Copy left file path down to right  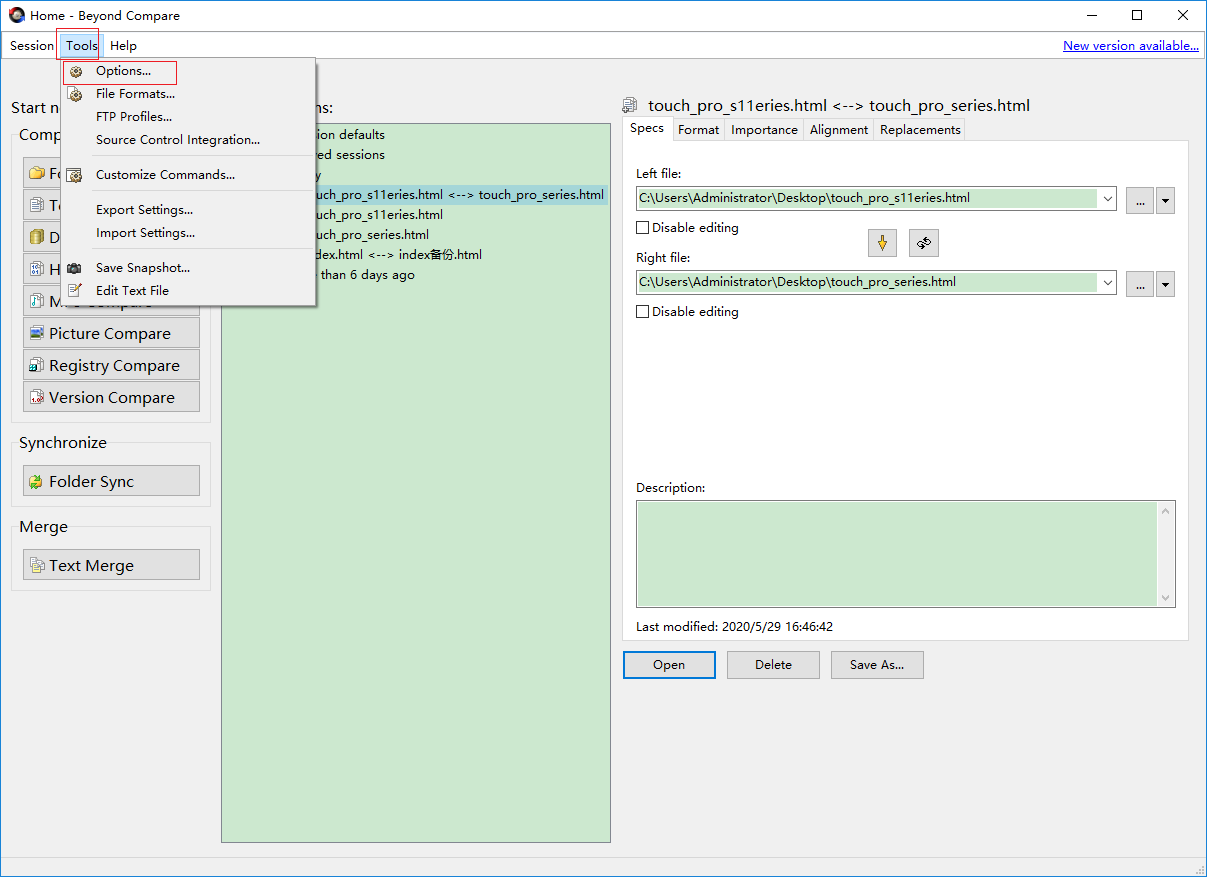pos(882,243)
